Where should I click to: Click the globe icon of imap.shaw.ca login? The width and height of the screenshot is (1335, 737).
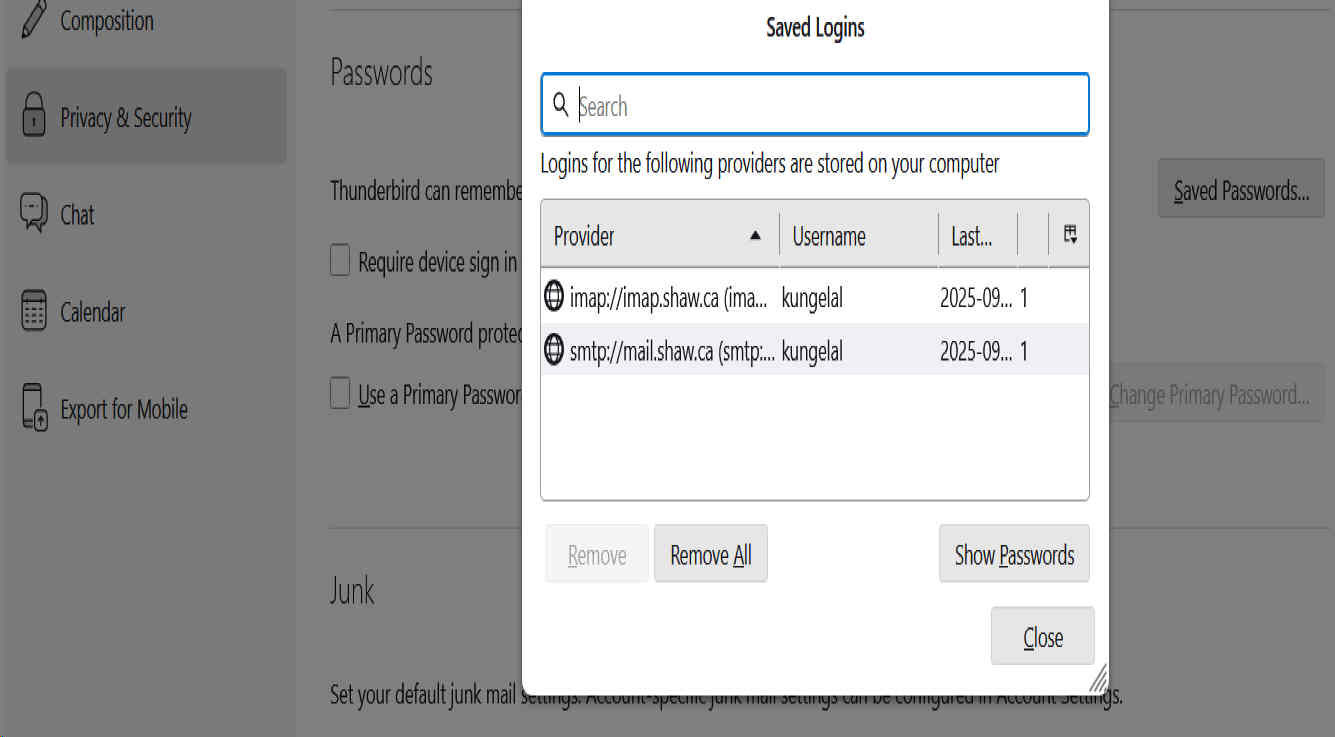pos(554,297)
